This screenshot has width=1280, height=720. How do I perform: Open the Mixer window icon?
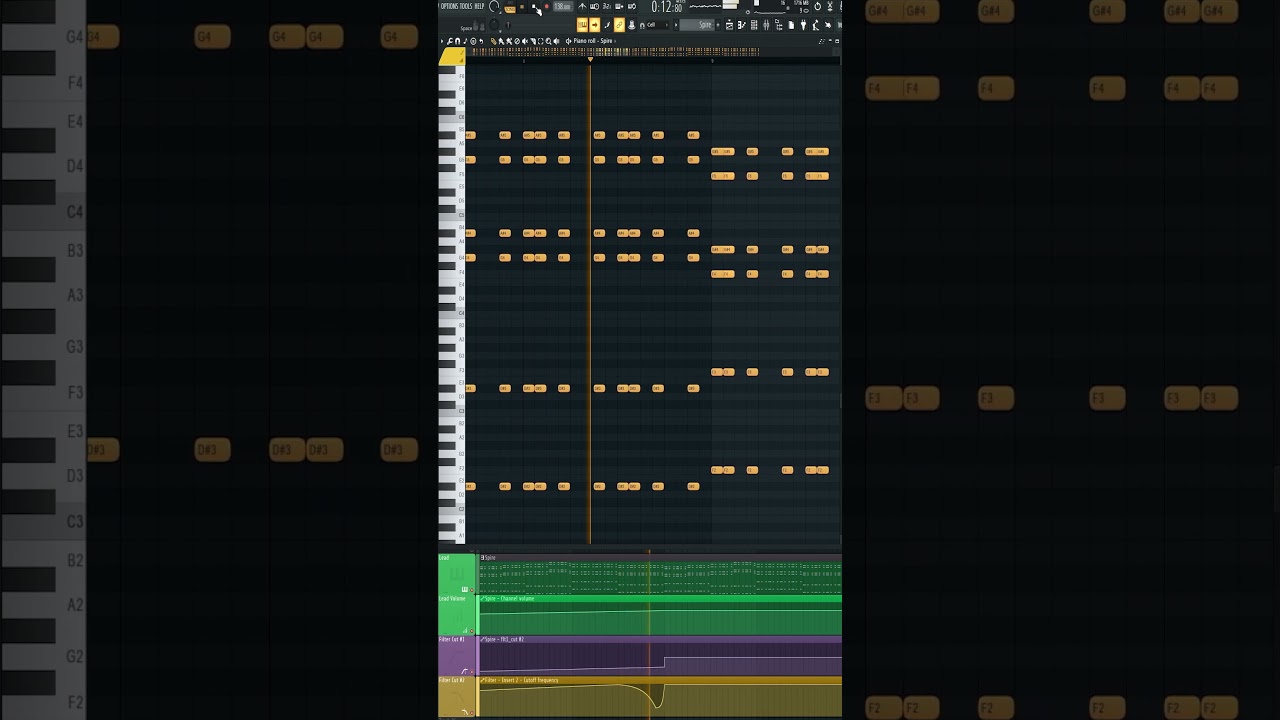(x=766, y=25)
